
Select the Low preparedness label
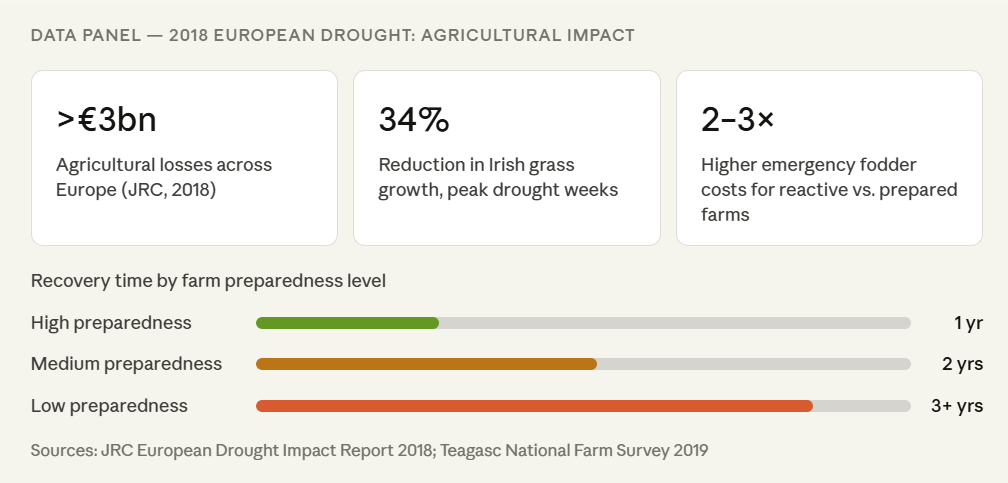click(109, 406)
